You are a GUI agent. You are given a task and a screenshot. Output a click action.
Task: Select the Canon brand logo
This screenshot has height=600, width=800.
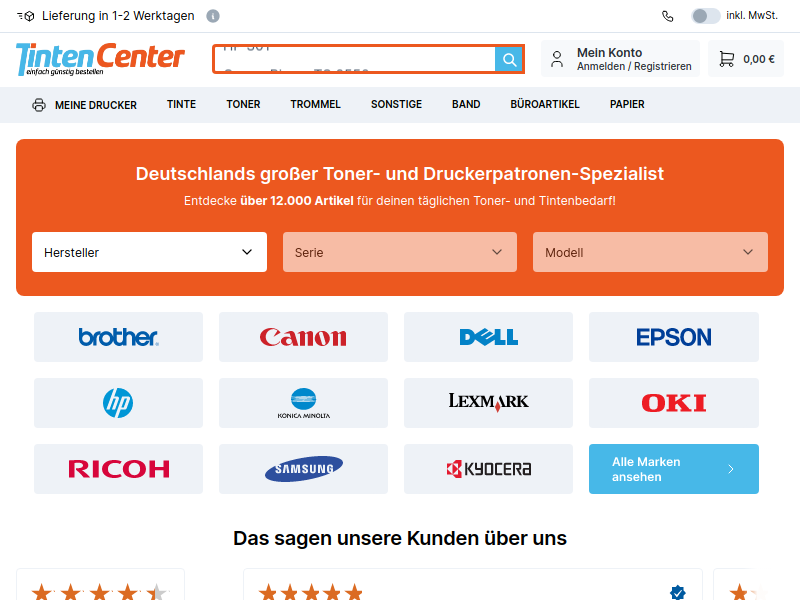click(x=303, y=337)
